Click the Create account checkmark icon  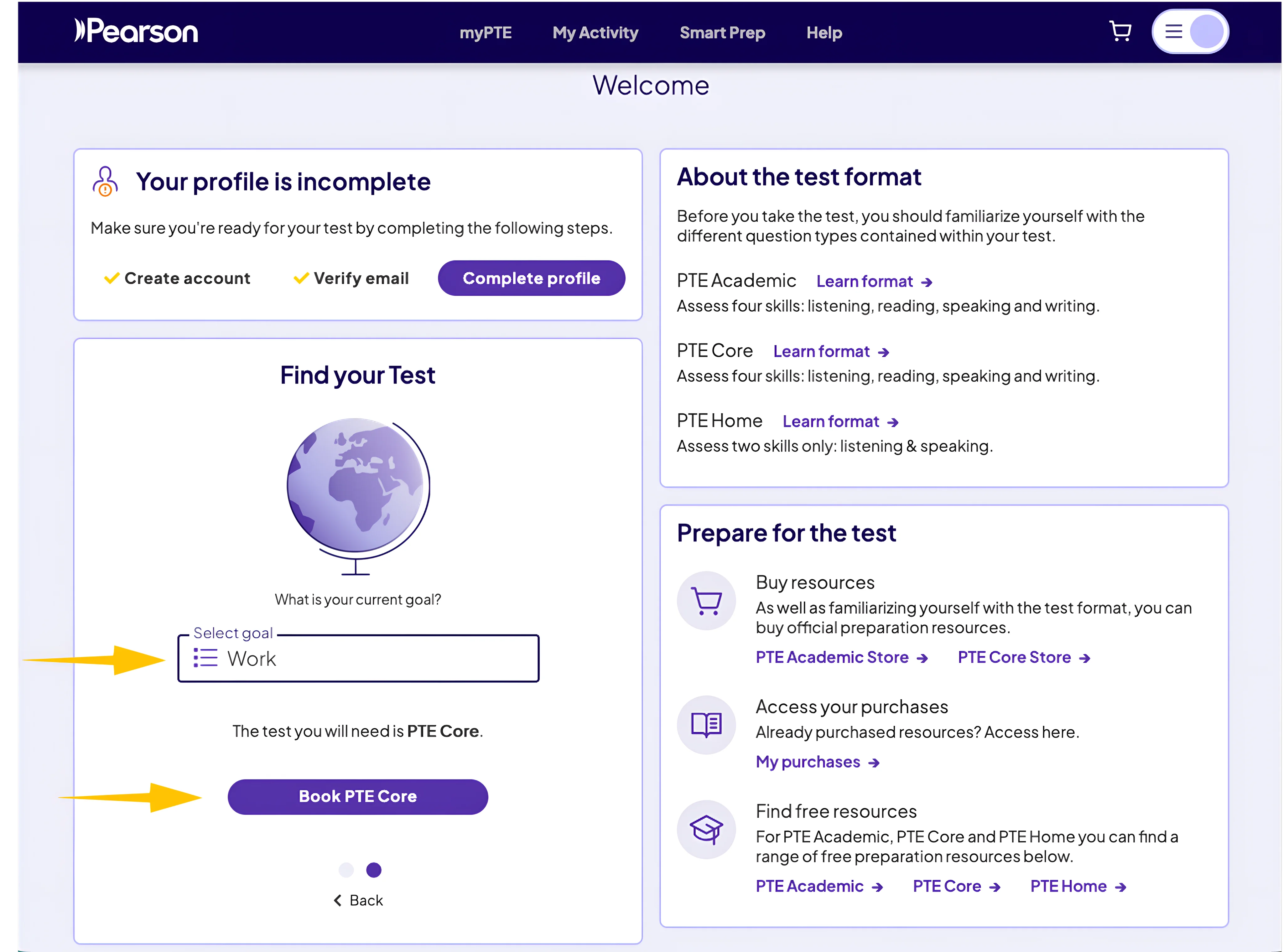coord(111,278)
